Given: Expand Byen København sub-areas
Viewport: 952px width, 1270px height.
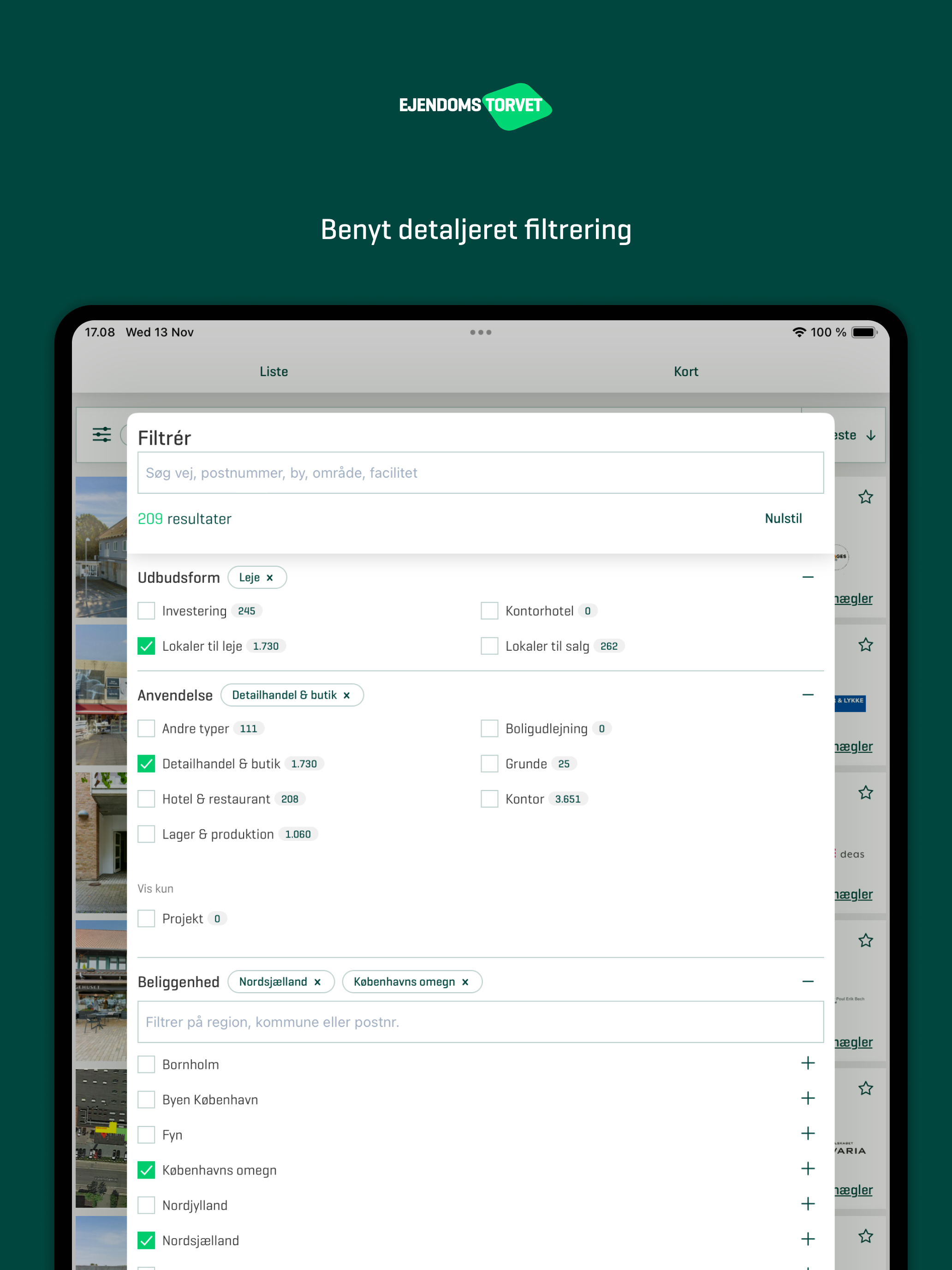Looking at the screenshot, I should coord(808,1098).
